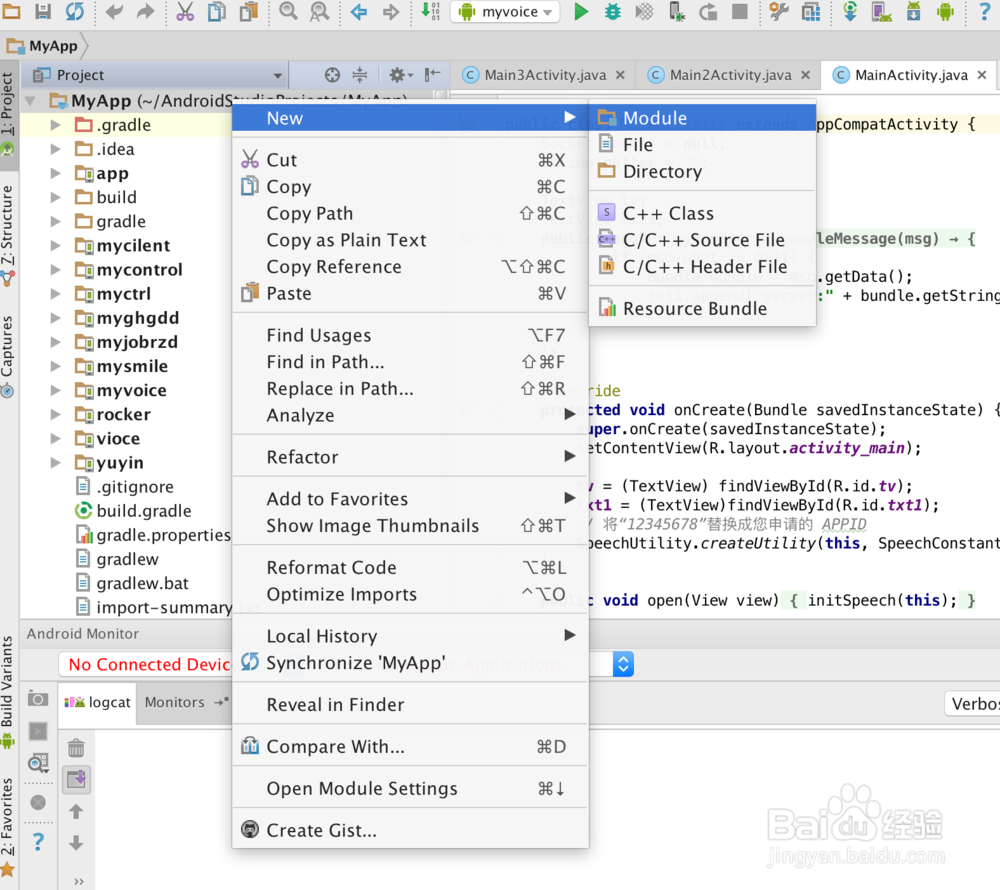Click the Cut scissors toolbar icon

click(185, 11)
